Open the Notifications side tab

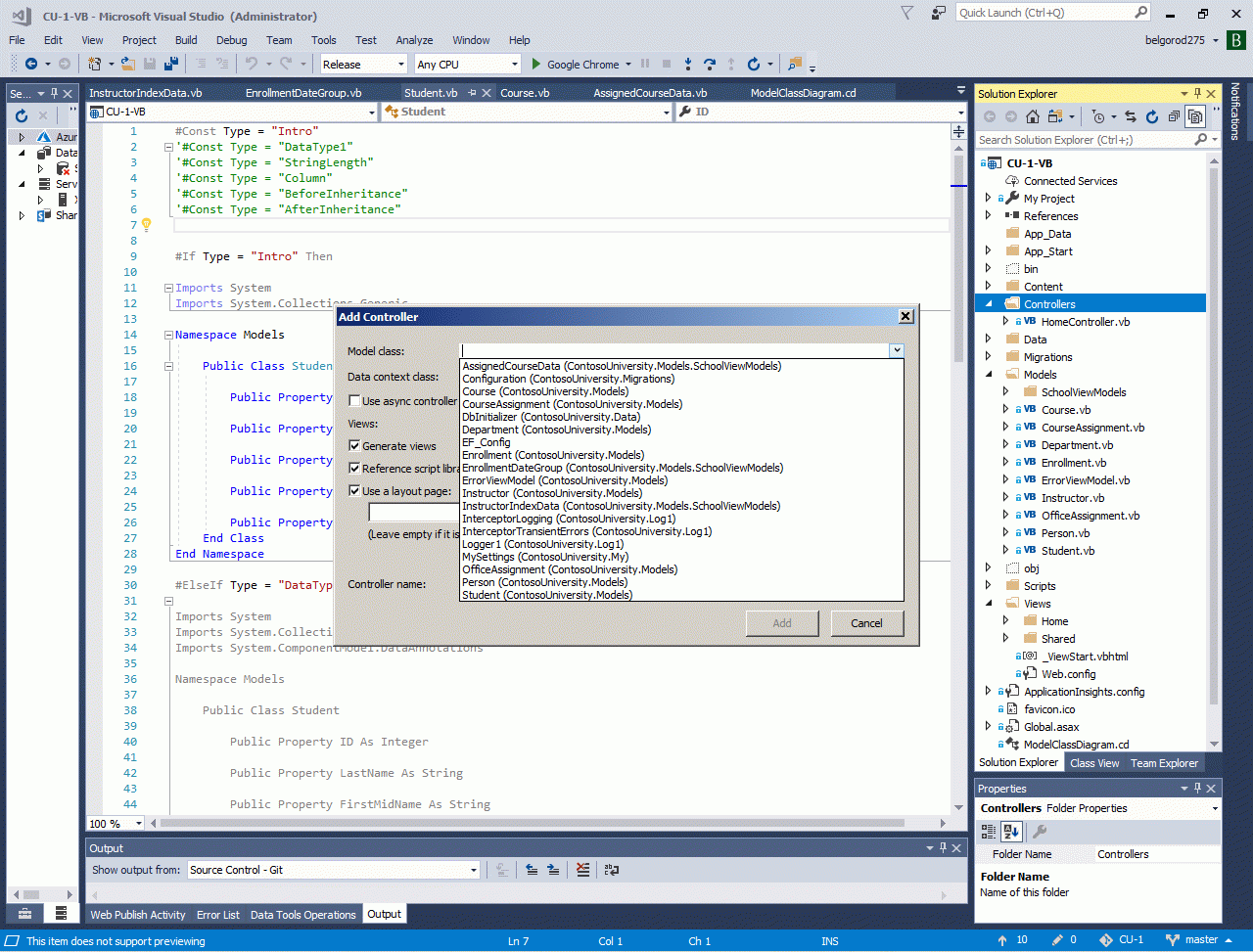[x=1235, y=112]
